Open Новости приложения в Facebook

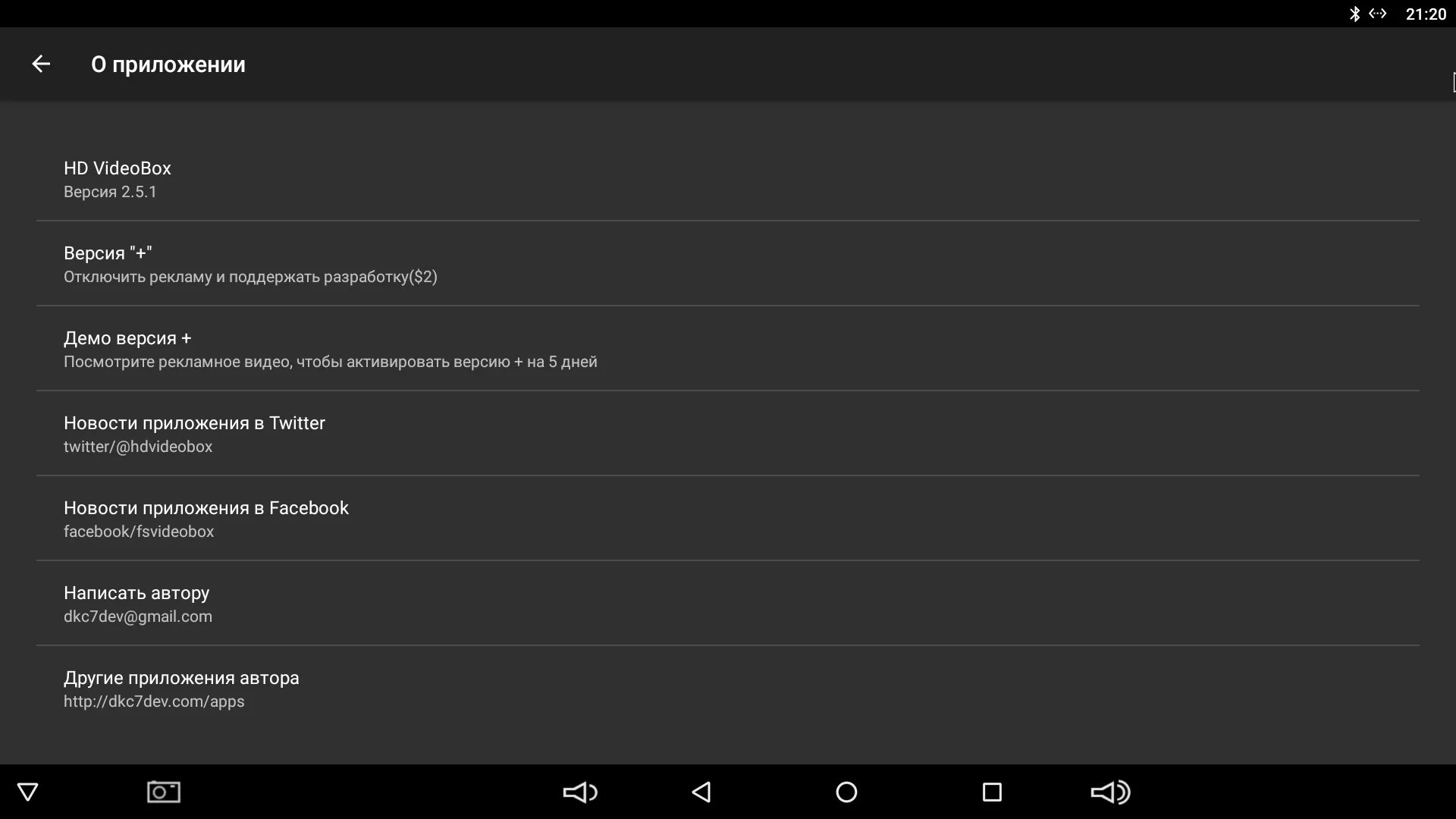point(728,519)
